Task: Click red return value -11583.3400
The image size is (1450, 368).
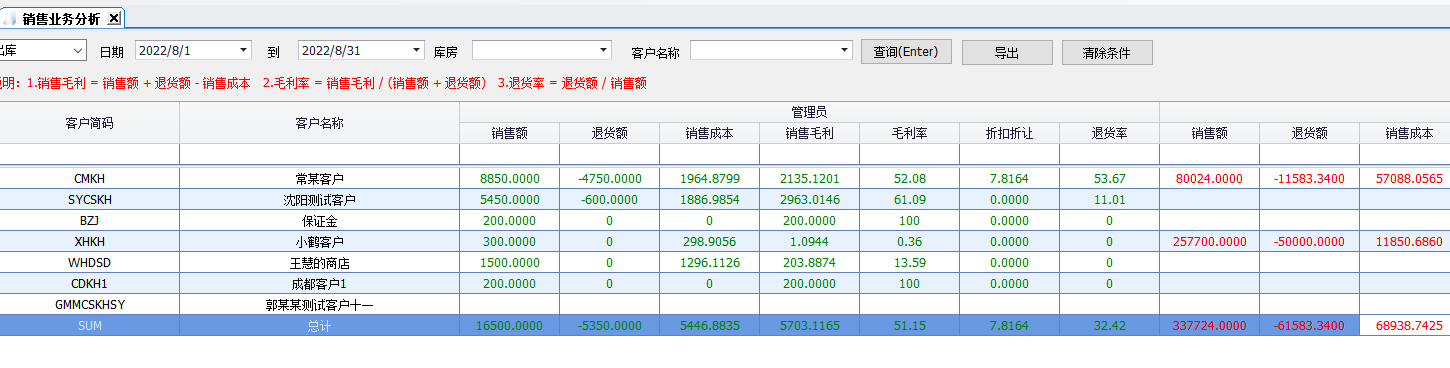Action: [1309, 178]
